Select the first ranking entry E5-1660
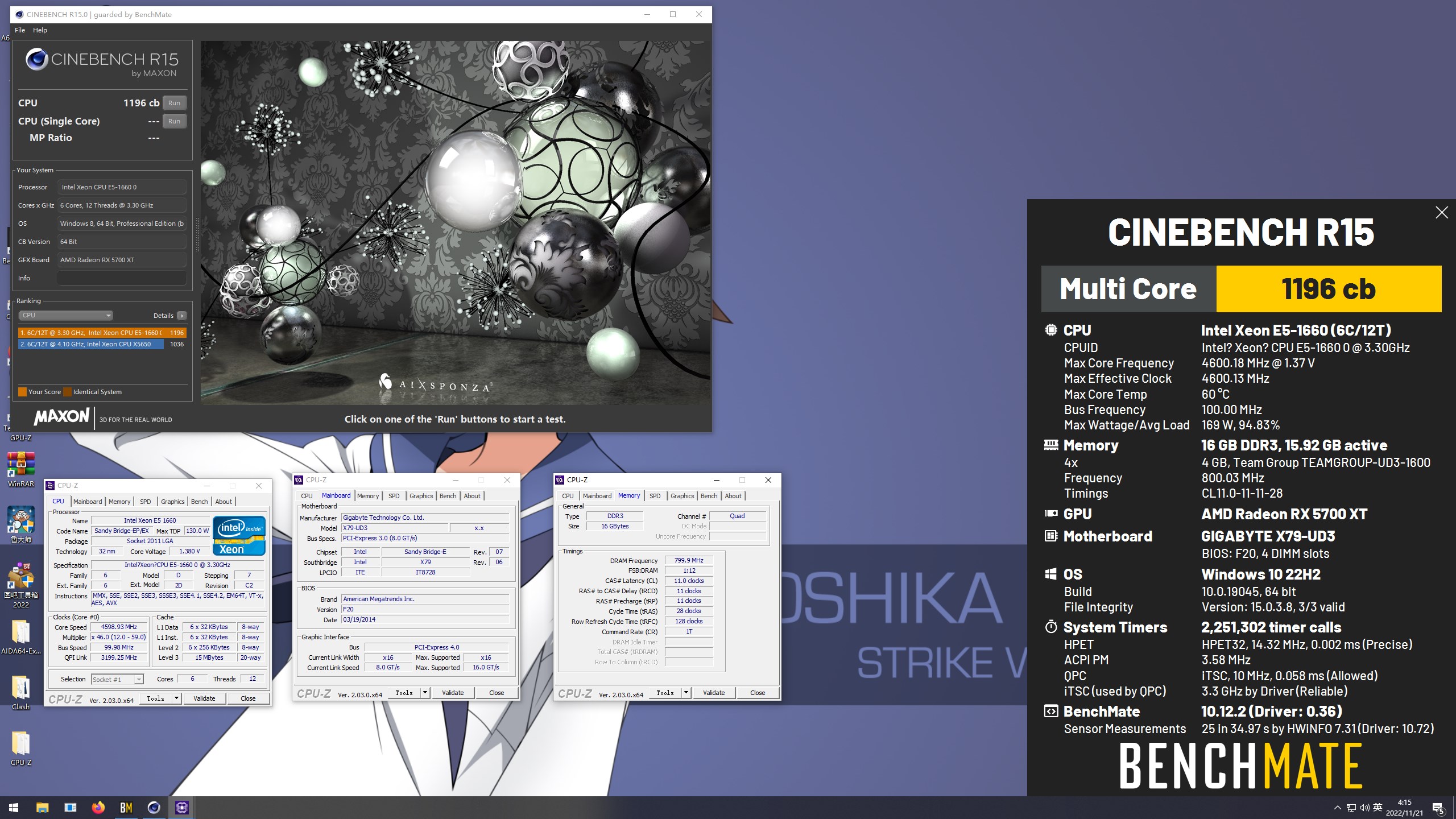The height and width of the screenshot is (819, 1456). coord(102,333)
